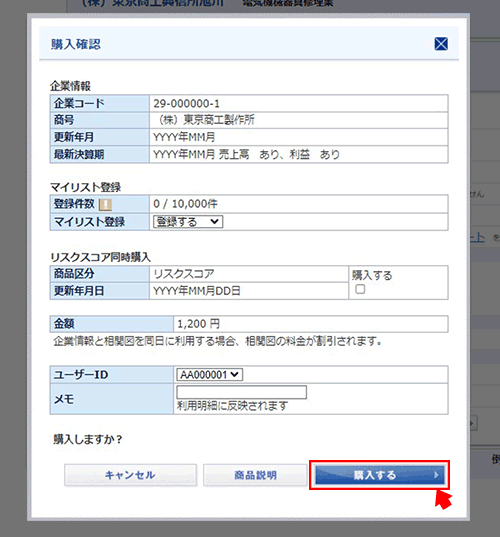This screenshot has width=500, height=537.
Task: Close the 購入確認 dialog with X icon
Action: point(441,44)
